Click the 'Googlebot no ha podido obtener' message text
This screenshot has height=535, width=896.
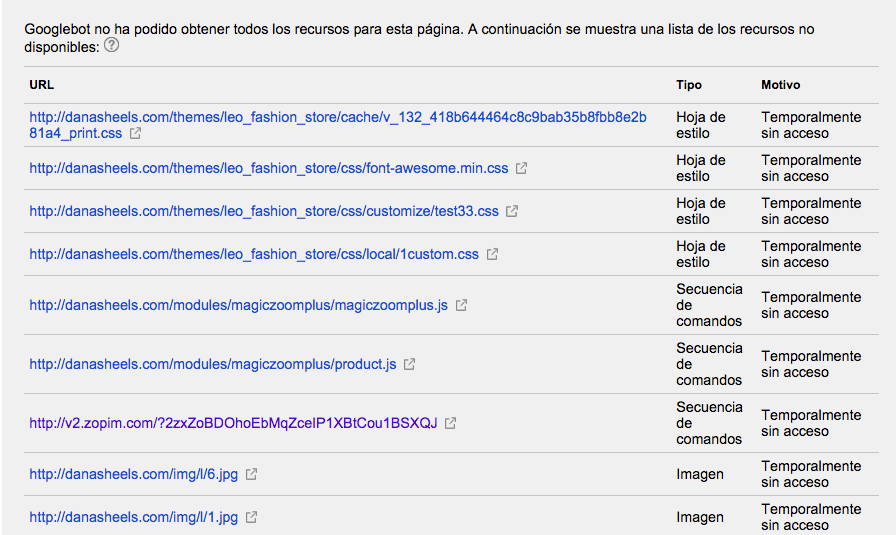pyautogui.click(x=419, y=38)
